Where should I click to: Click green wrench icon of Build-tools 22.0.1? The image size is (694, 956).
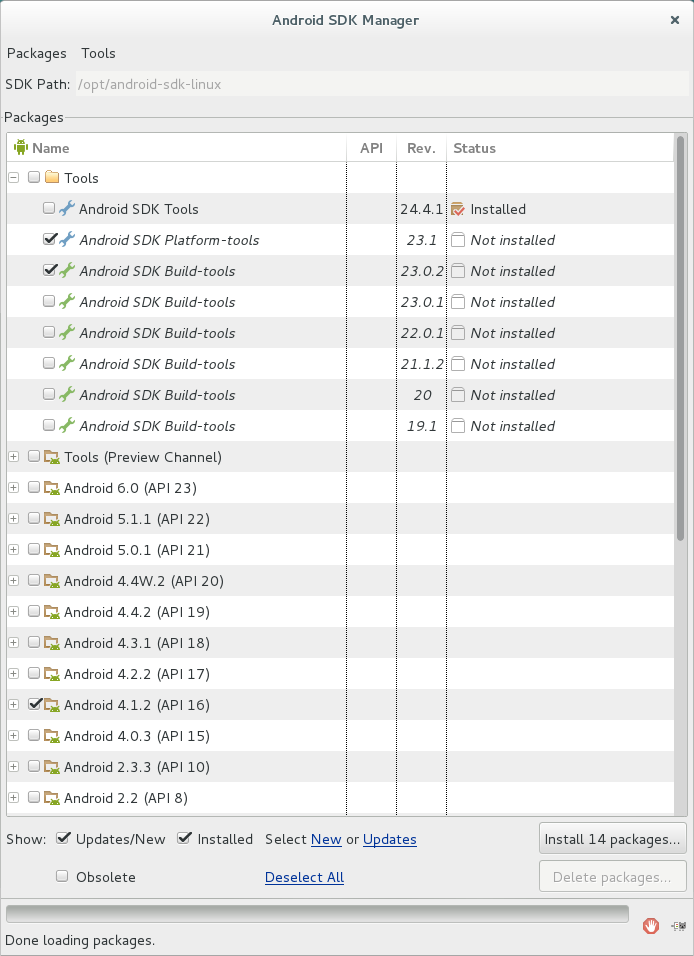tap(67, 333)
